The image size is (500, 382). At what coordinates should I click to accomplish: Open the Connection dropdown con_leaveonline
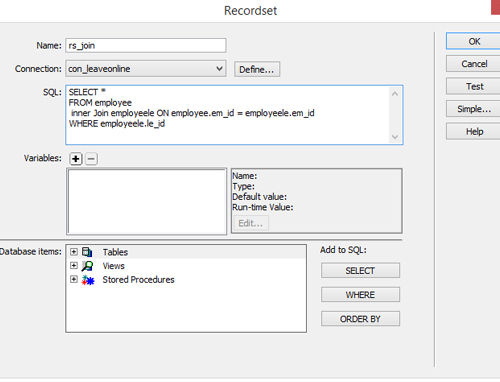[x=146, y=69]
